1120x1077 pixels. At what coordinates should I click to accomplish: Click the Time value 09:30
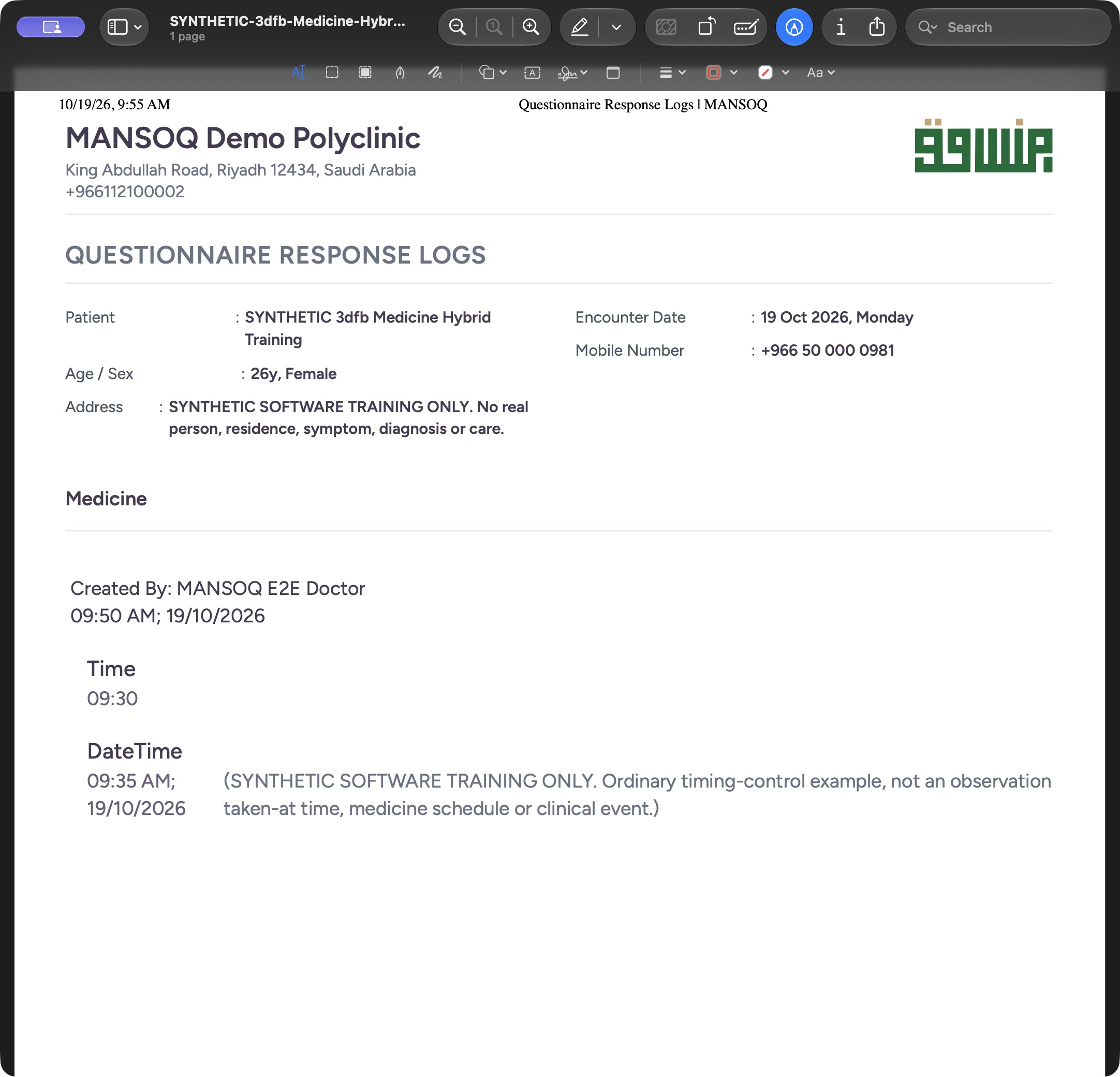tap(113, 698)
